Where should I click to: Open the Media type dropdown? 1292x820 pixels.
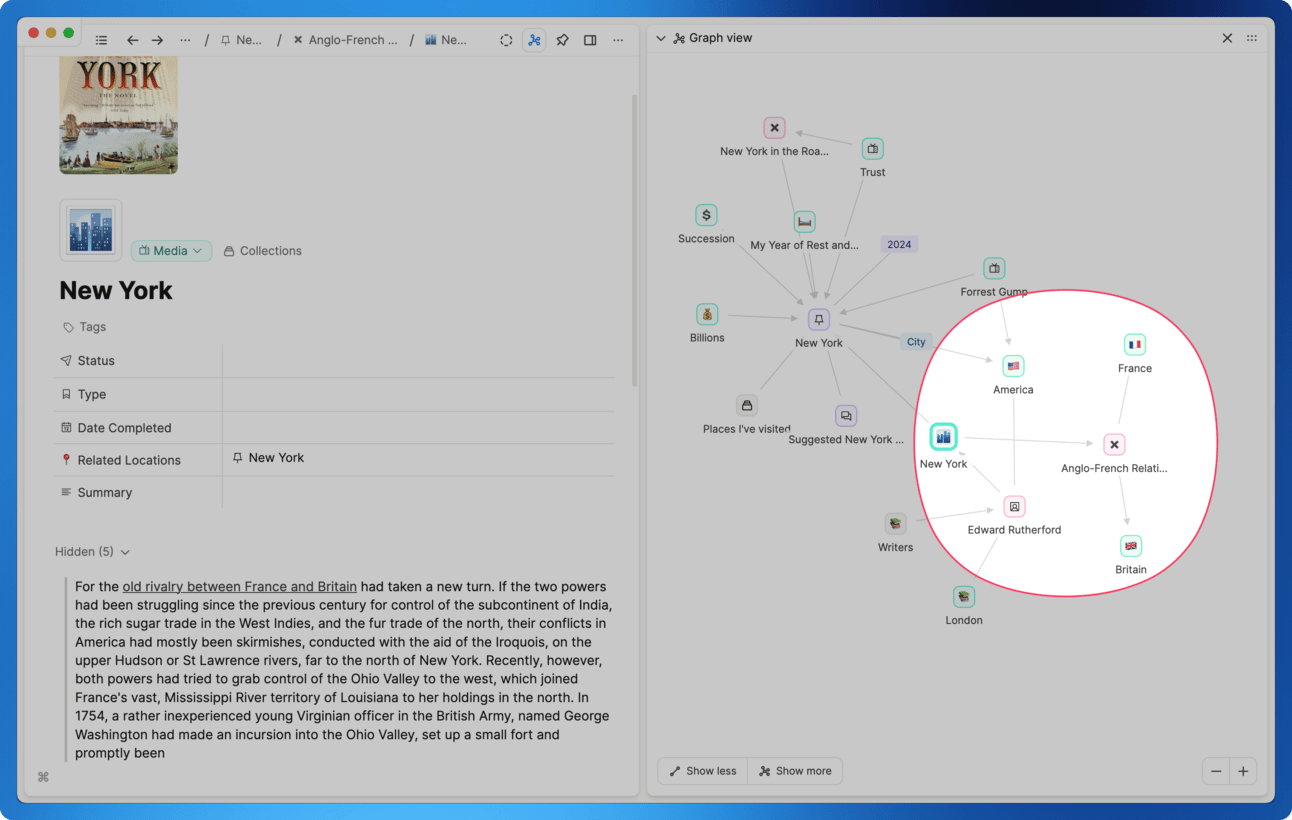[x=171, y=251]
